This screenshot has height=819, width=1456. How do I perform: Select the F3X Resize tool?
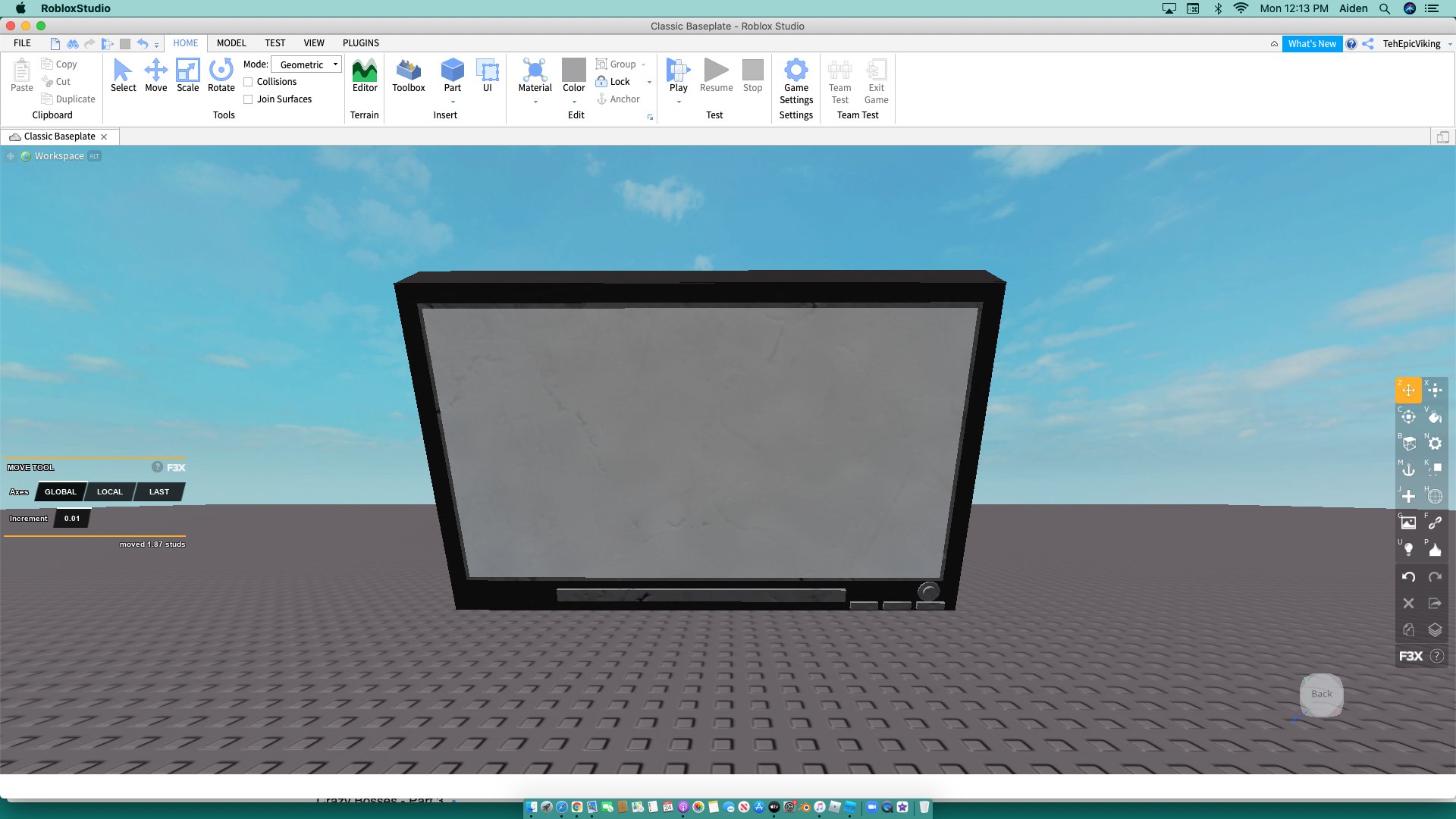[x=1435, y=390]
